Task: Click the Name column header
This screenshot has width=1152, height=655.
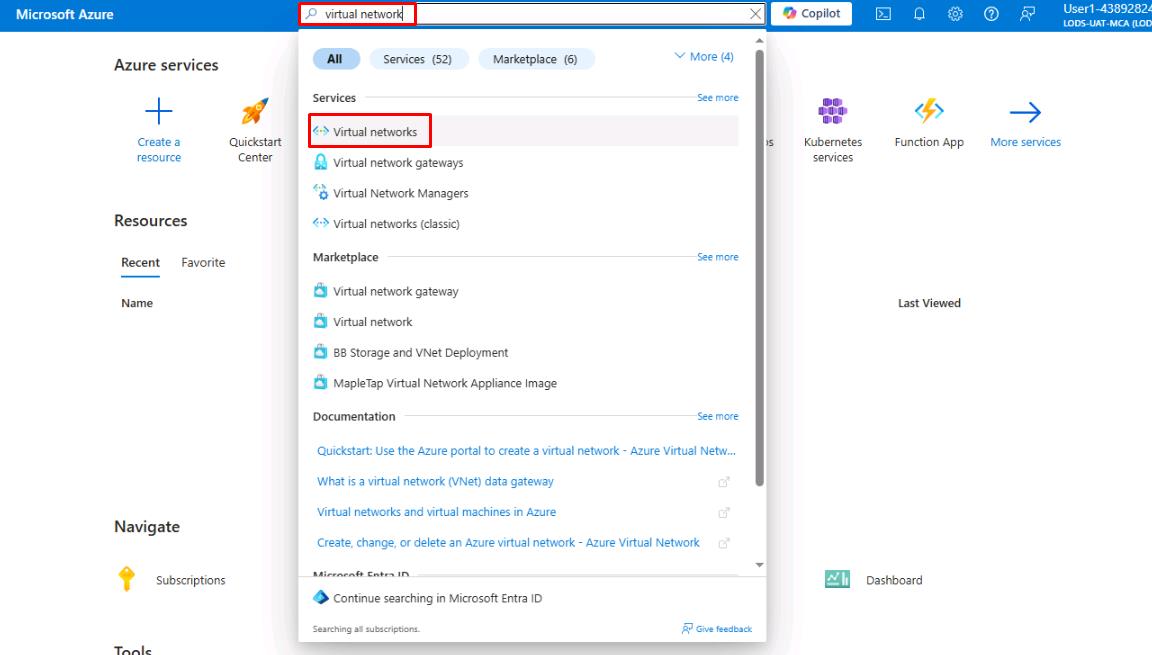Action: tap(137, 303)
